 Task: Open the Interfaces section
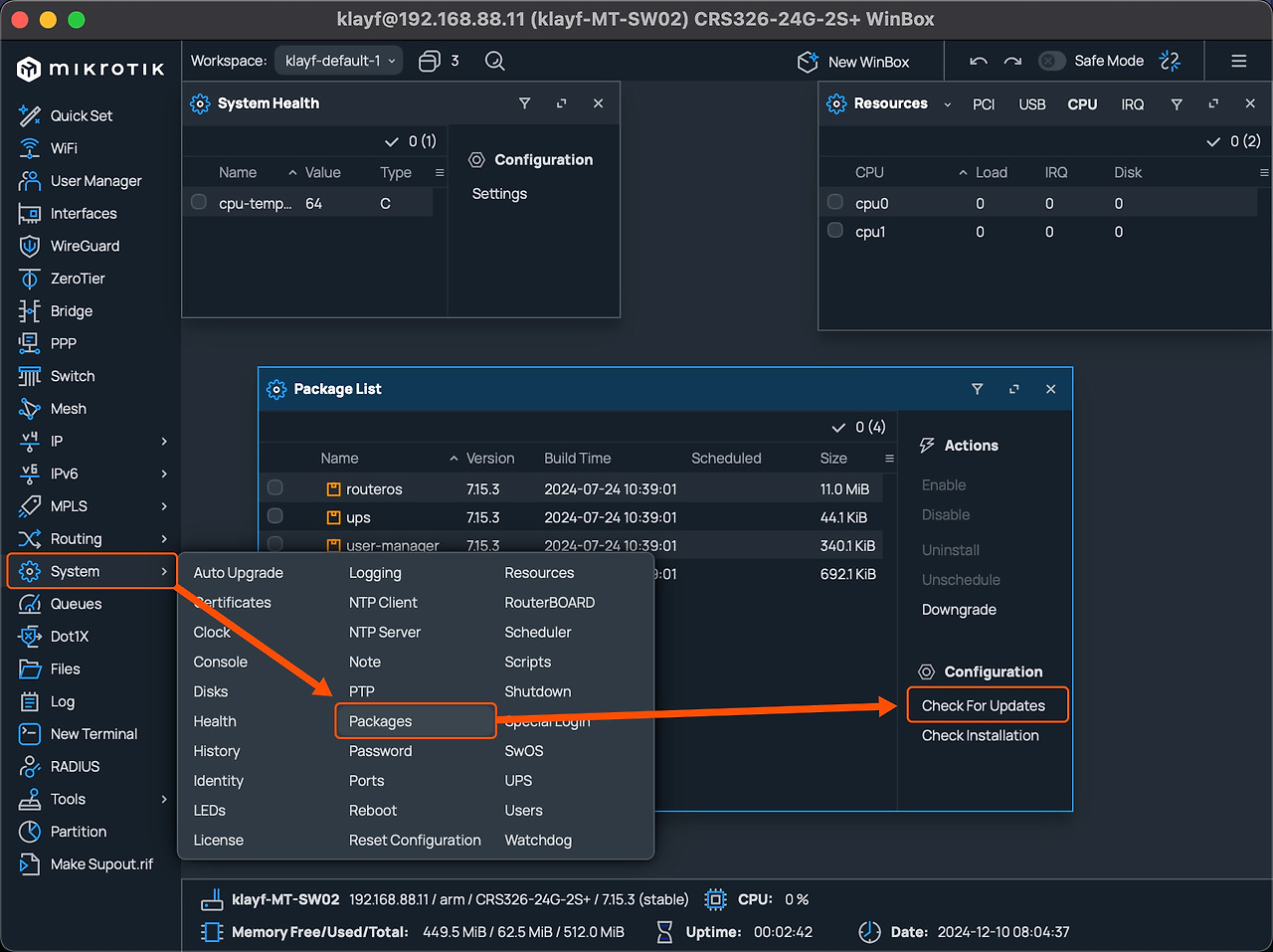(84, 213)
